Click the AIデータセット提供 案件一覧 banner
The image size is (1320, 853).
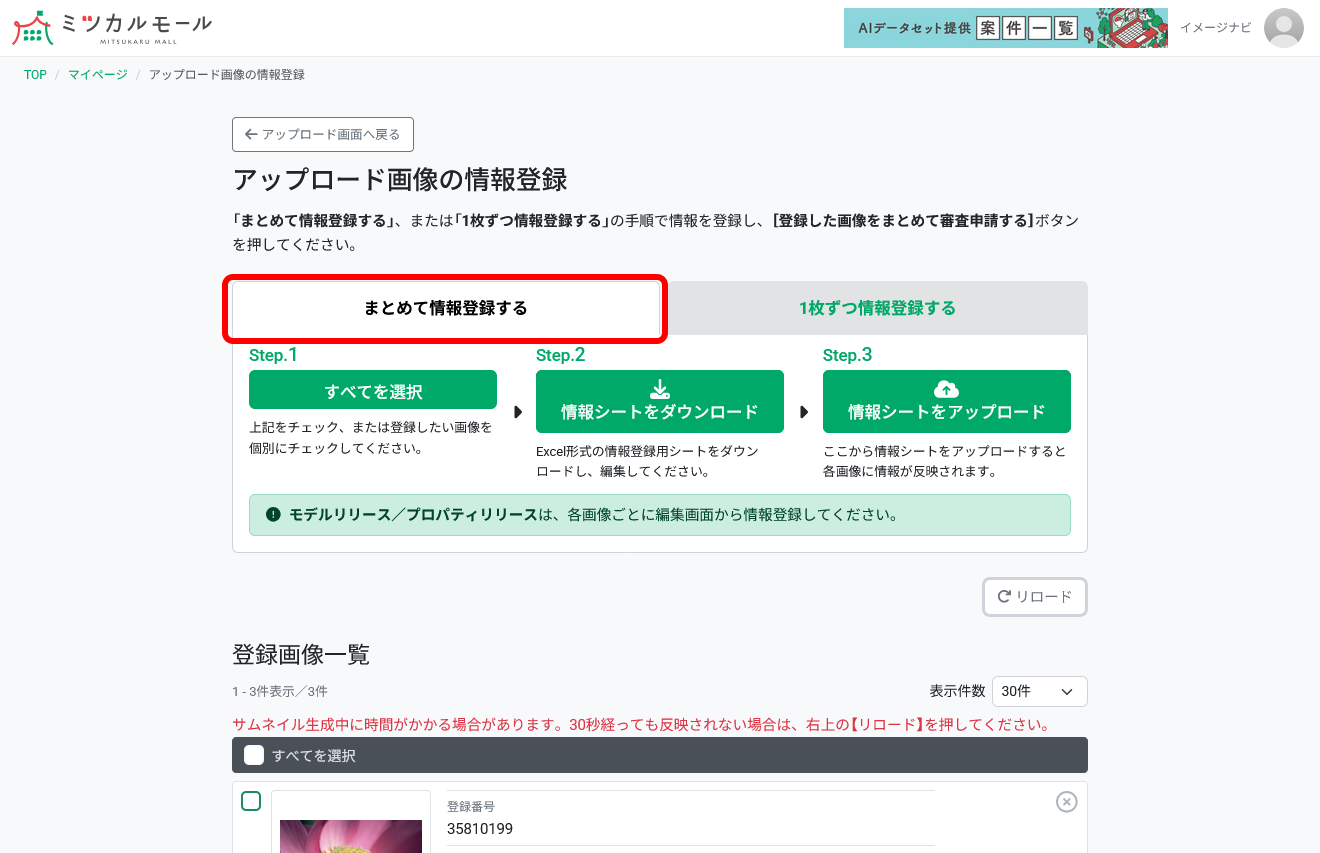(x=1005, y=28)
